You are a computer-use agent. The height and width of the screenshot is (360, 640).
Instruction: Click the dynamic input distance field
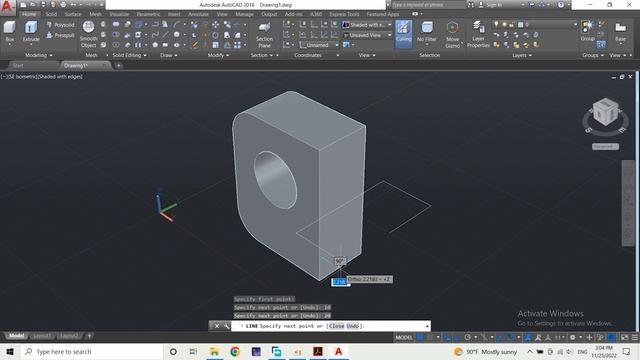pyautogui.click(x=340, y=282)
